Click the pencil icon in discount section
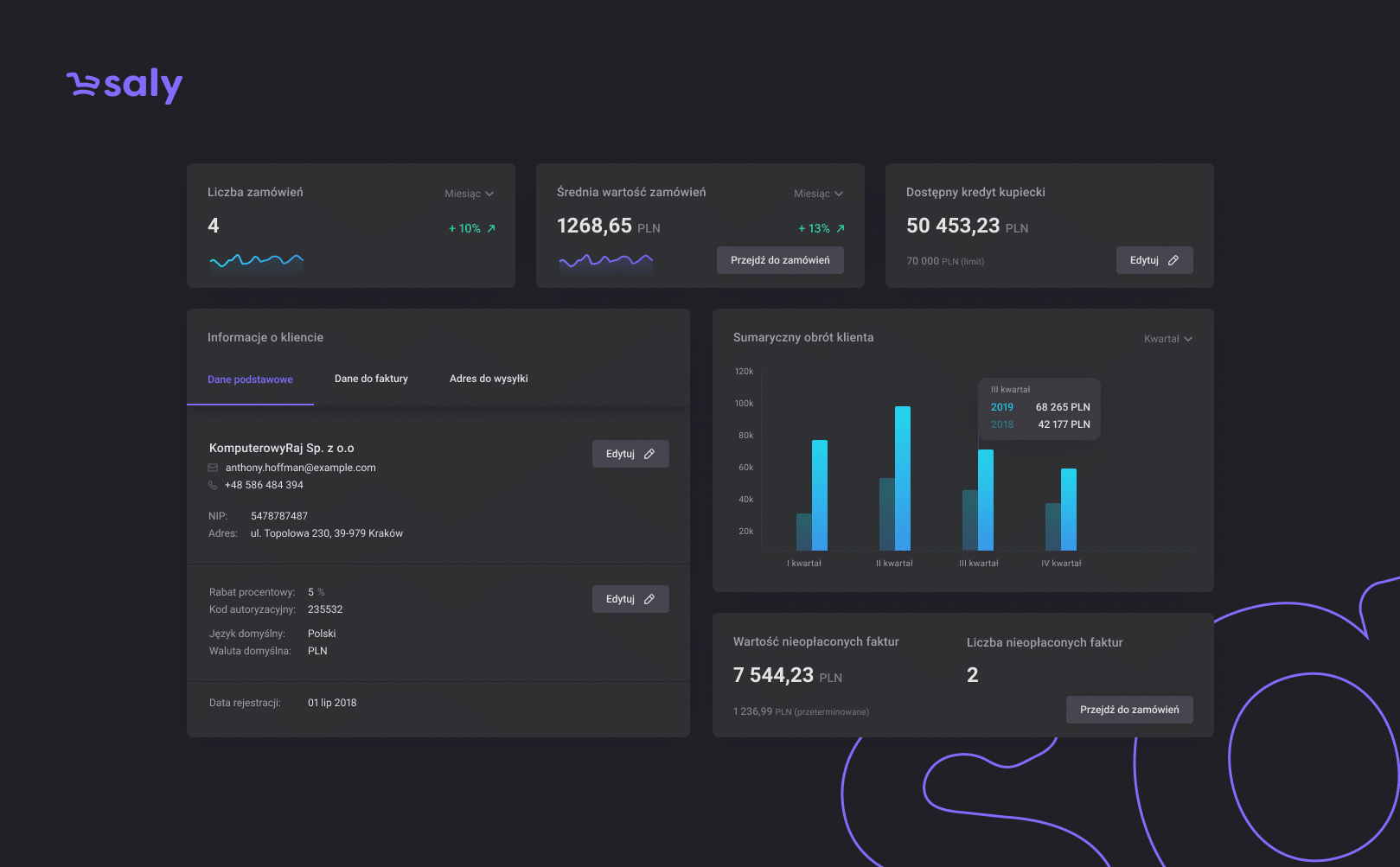This screenshot has height=867, width=1400. pyautogui.click(x=649, y=599)
